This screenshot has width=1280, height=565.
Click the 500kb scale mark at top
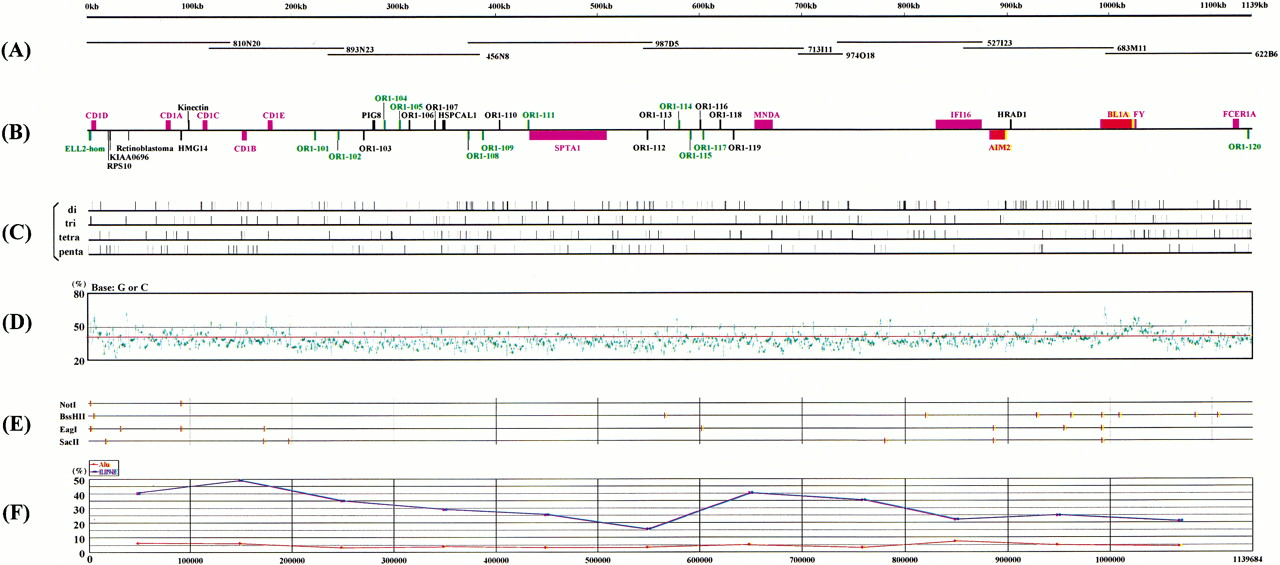[x=601, y=6]
